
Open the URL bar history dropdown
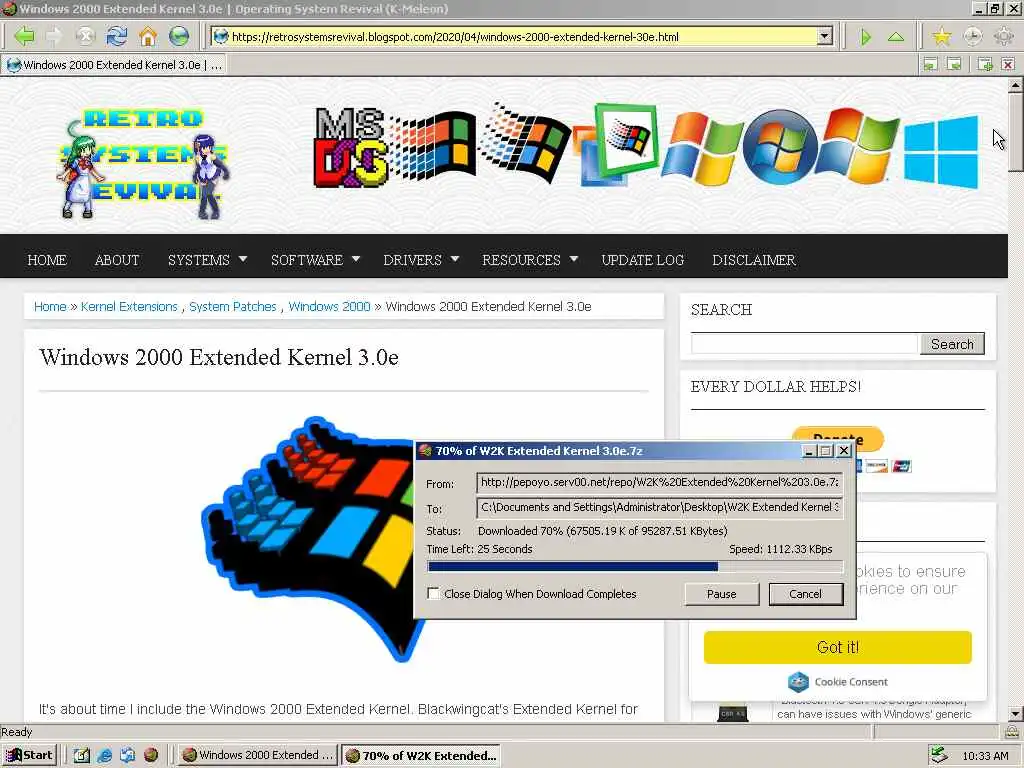[825, 37]
